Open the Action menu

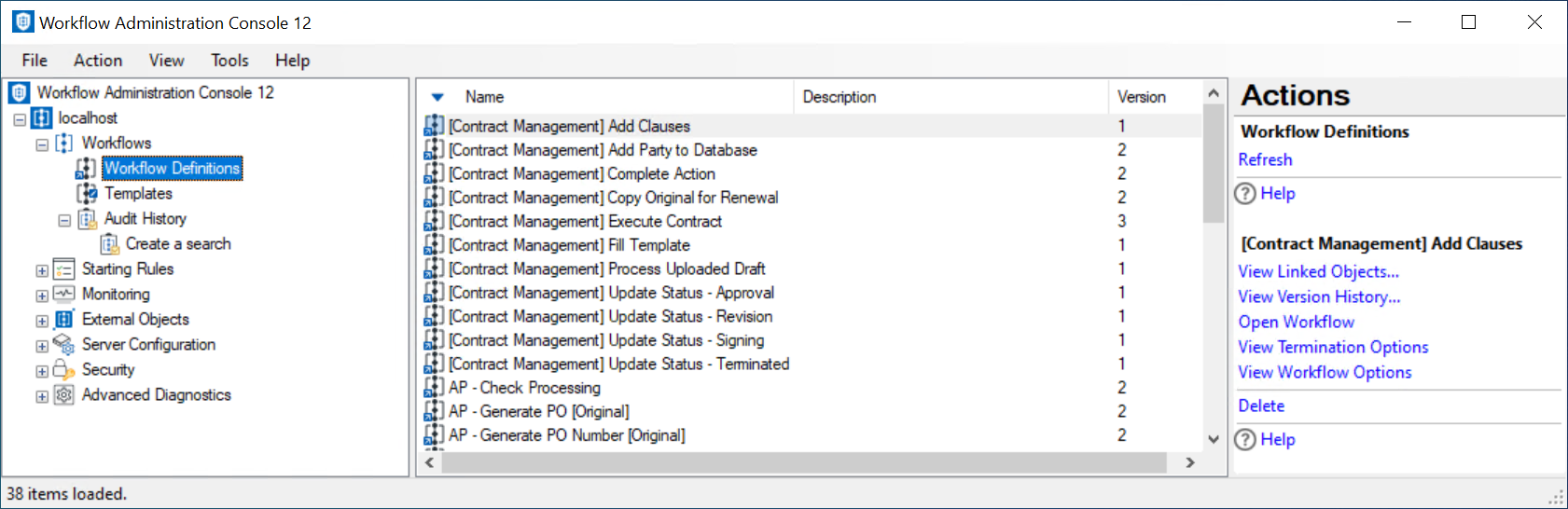[98, 61]
